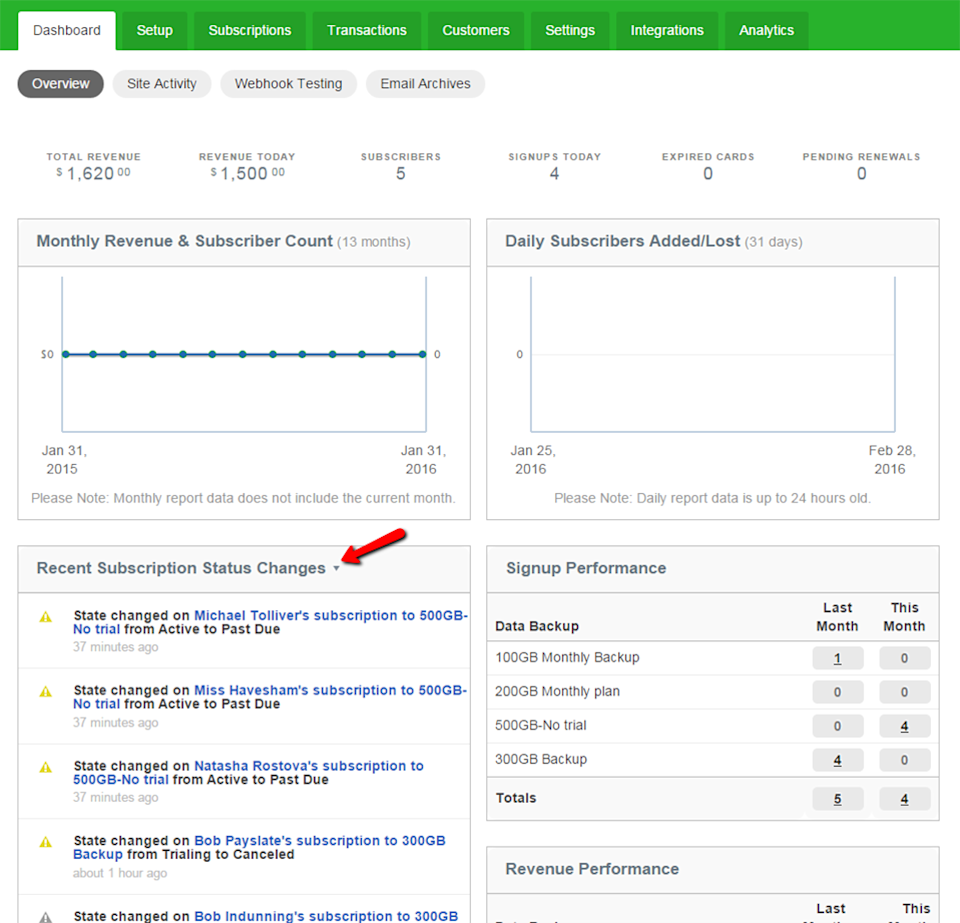Click warning icon beside Natasha Rostova's entry
Image resolution: width=960 pixels, height=923 pixels.
46,768
